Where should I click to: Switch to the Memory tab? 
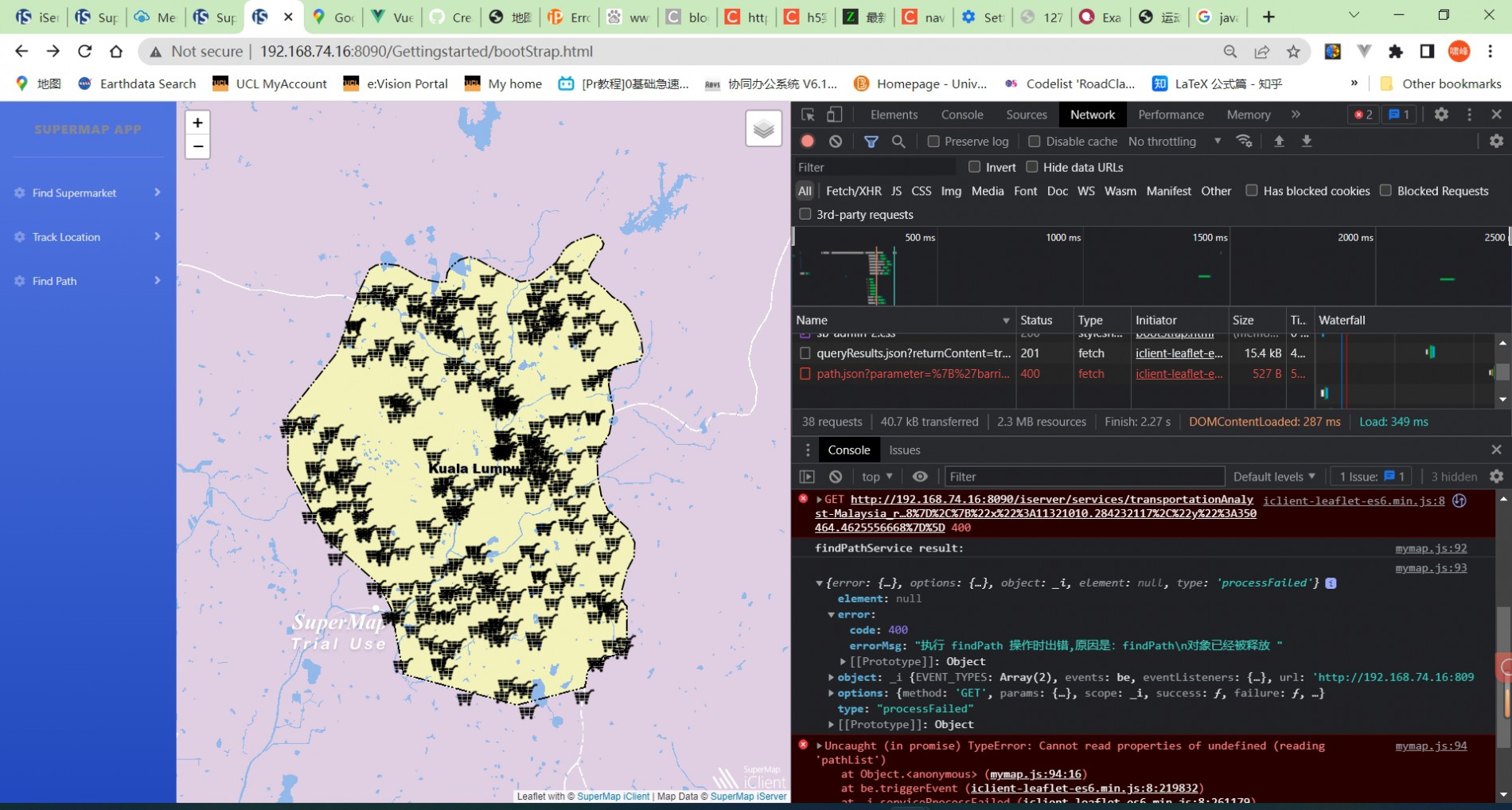pos(1249,115)
